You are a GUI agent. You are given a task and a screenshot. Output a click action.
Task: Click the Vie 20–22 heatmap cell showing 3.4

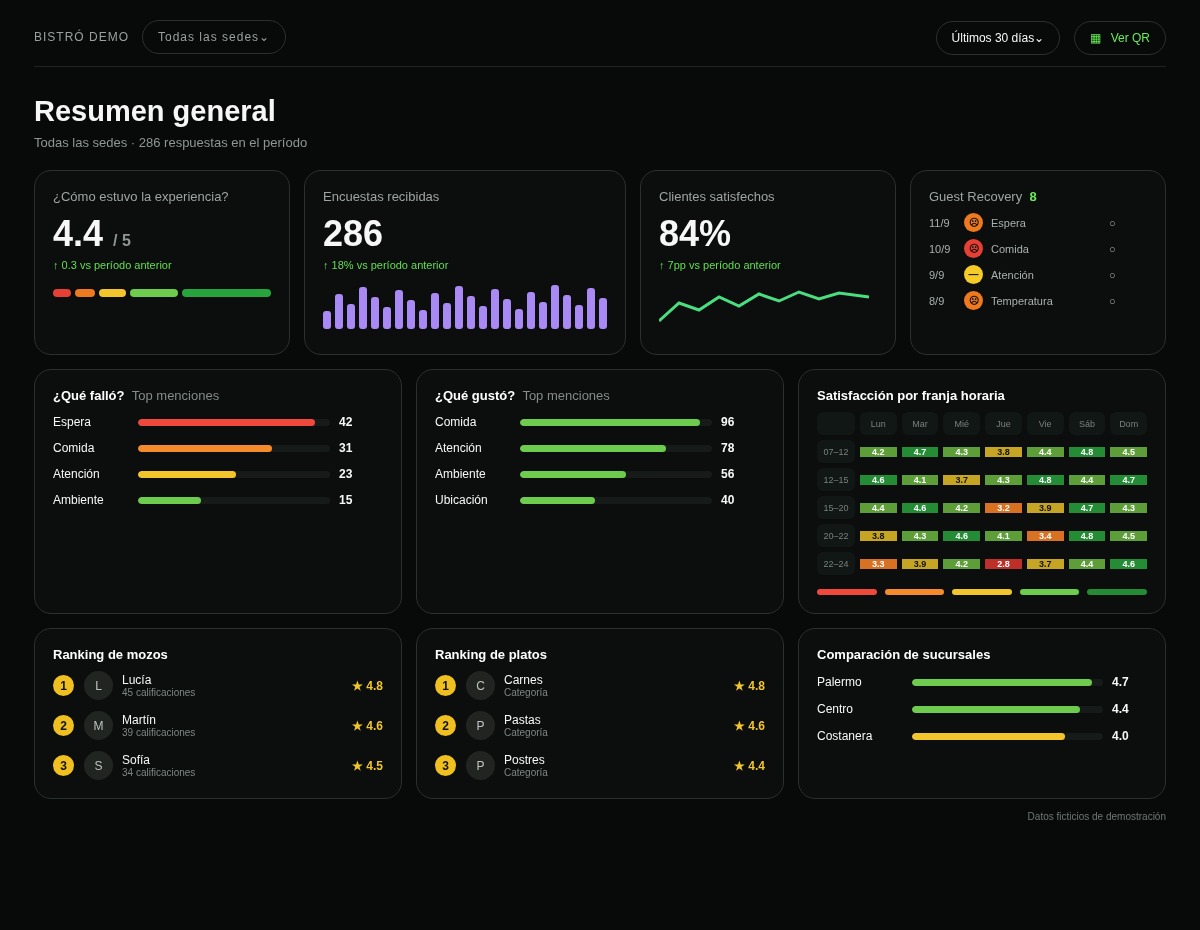(1045, 536)
